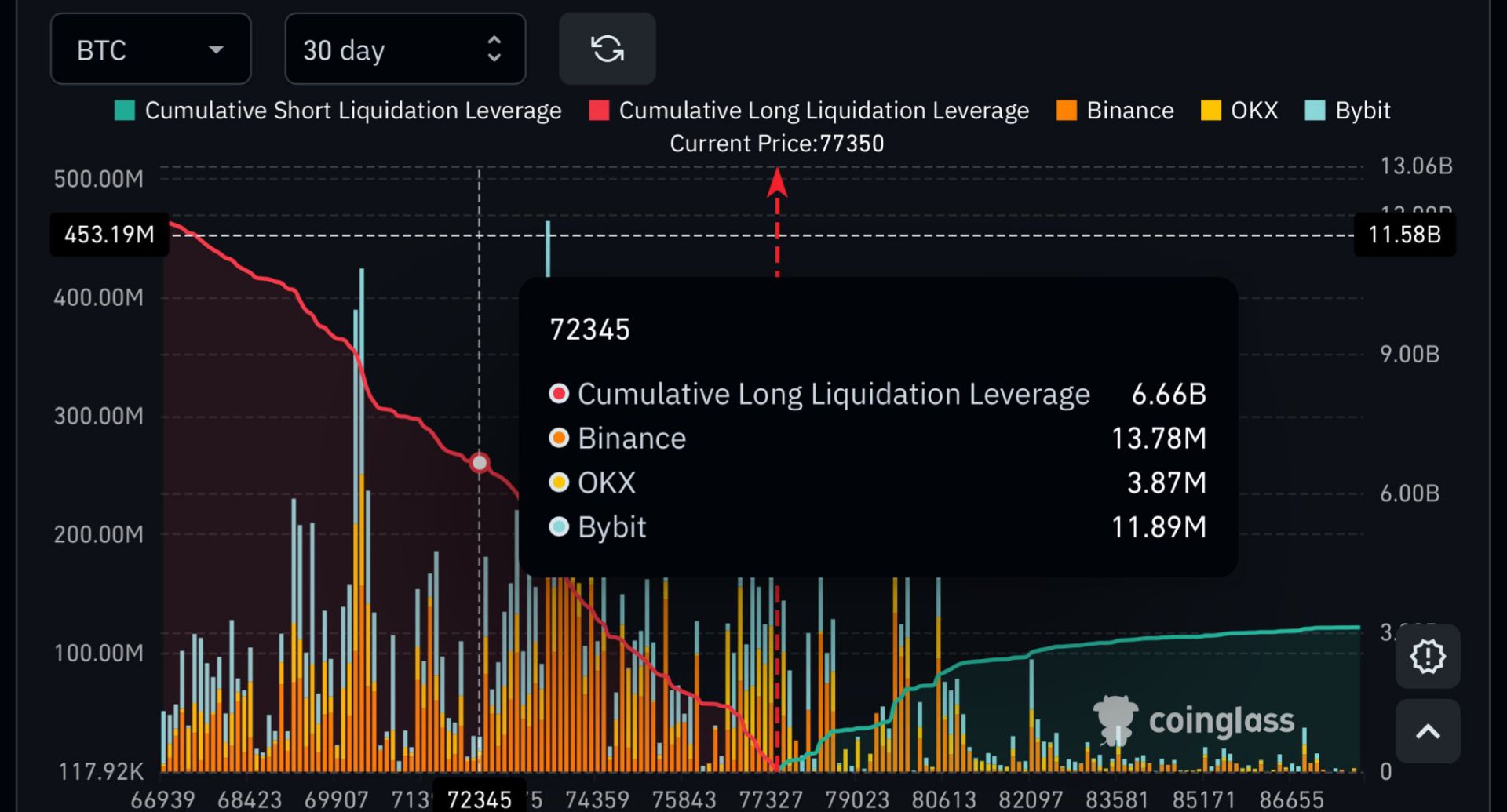Click the Cumulative Long Liquidation Leverage tooltip row
The image size is (1507, 812).
tap(878, 394)
